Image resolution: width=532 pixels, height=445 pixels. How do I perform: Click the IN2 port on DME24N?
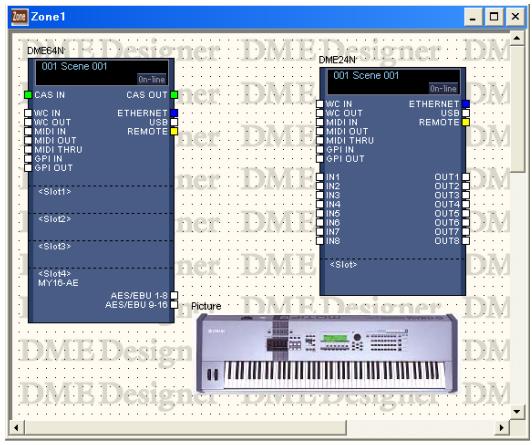coord(320,186)
